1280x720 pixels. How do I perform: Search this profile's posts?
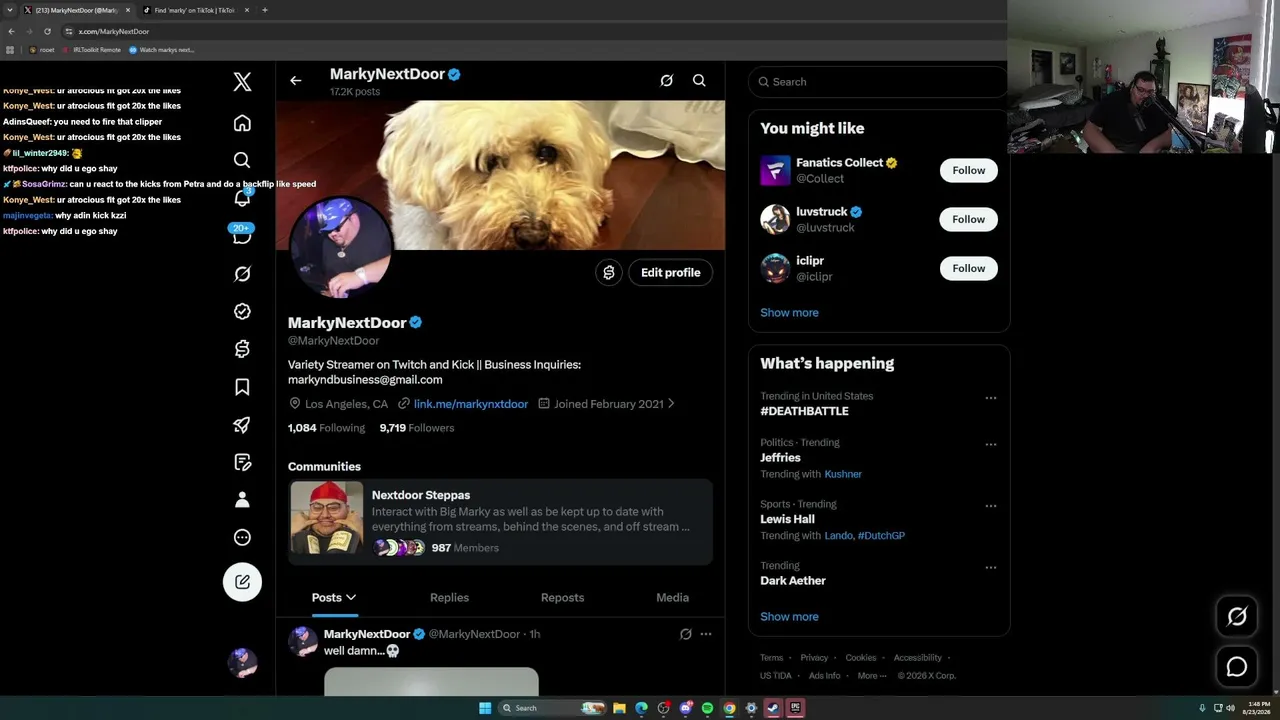click(699, 81)
